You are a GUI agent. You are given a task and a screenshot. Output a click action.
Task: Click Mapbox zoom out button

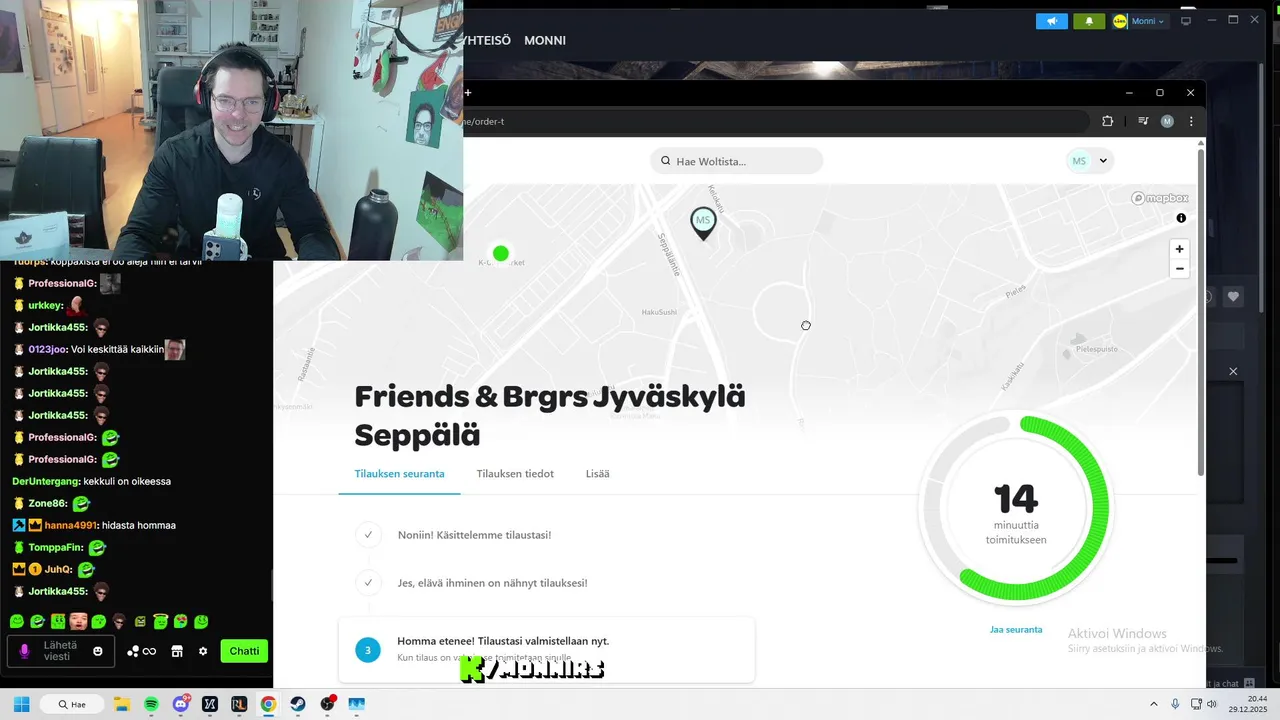tap(1179, 268)
